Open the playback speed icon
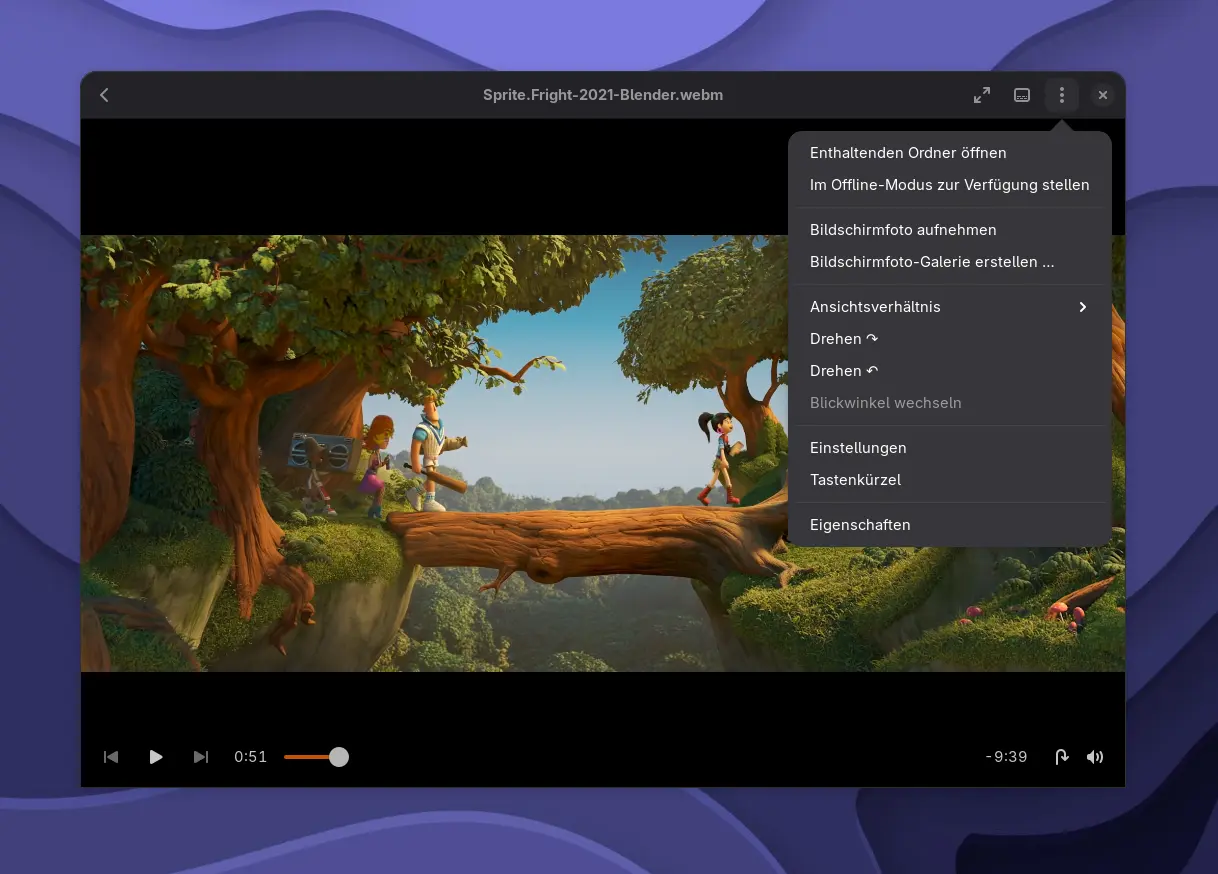Screen dimensions: 1218x874 1062,757
